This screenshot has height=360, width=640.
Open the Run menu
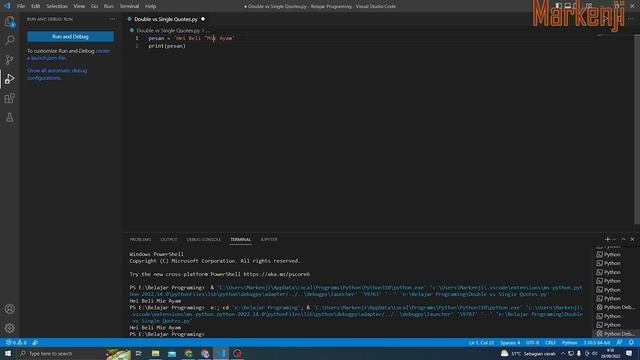108,6
